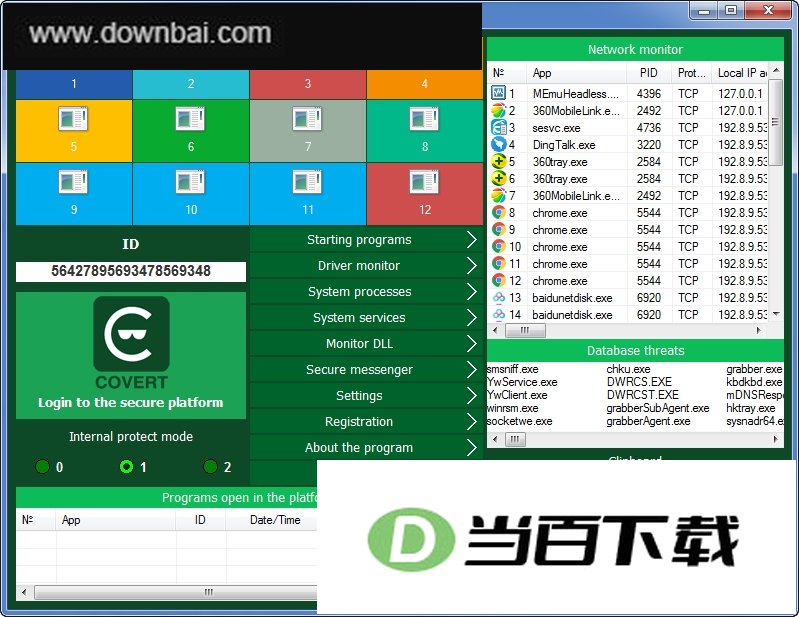This screenshot has width=799, height=617.
Task: Select socketwe.exe threat entry
Action: (x=519, y=421)
